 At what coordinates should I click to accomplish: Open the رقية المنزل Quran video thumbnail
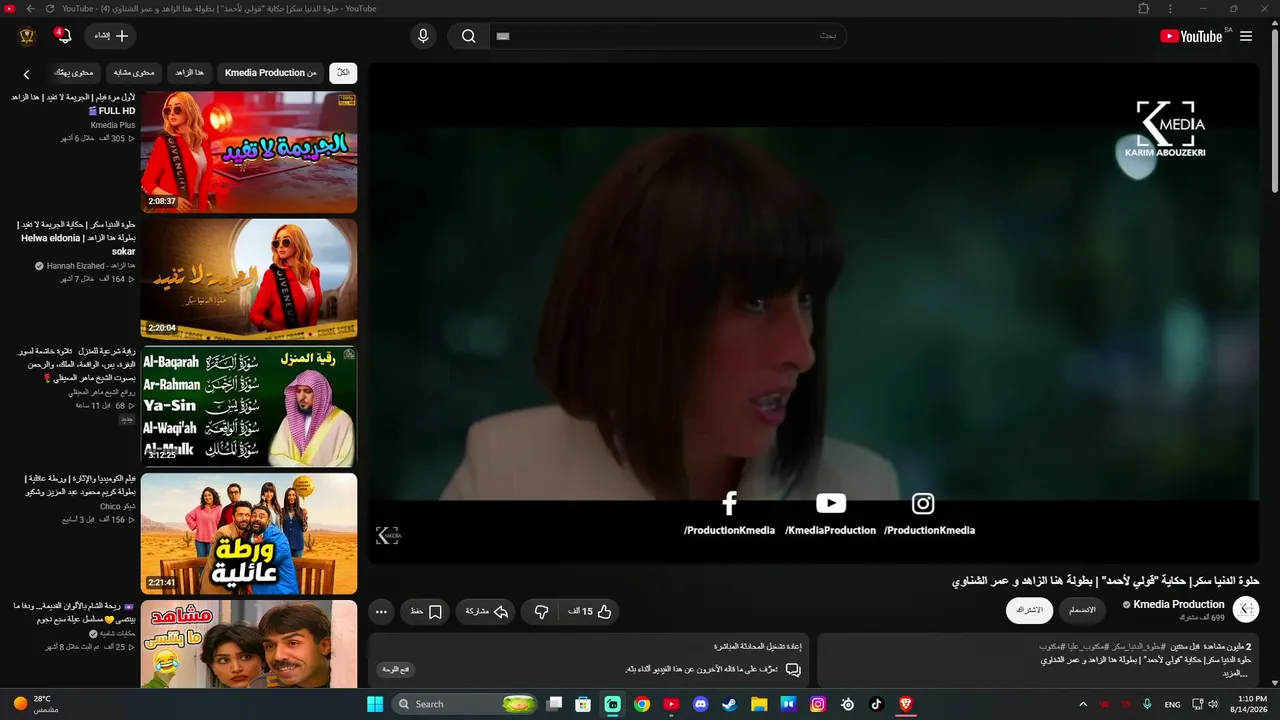point(249,406)
